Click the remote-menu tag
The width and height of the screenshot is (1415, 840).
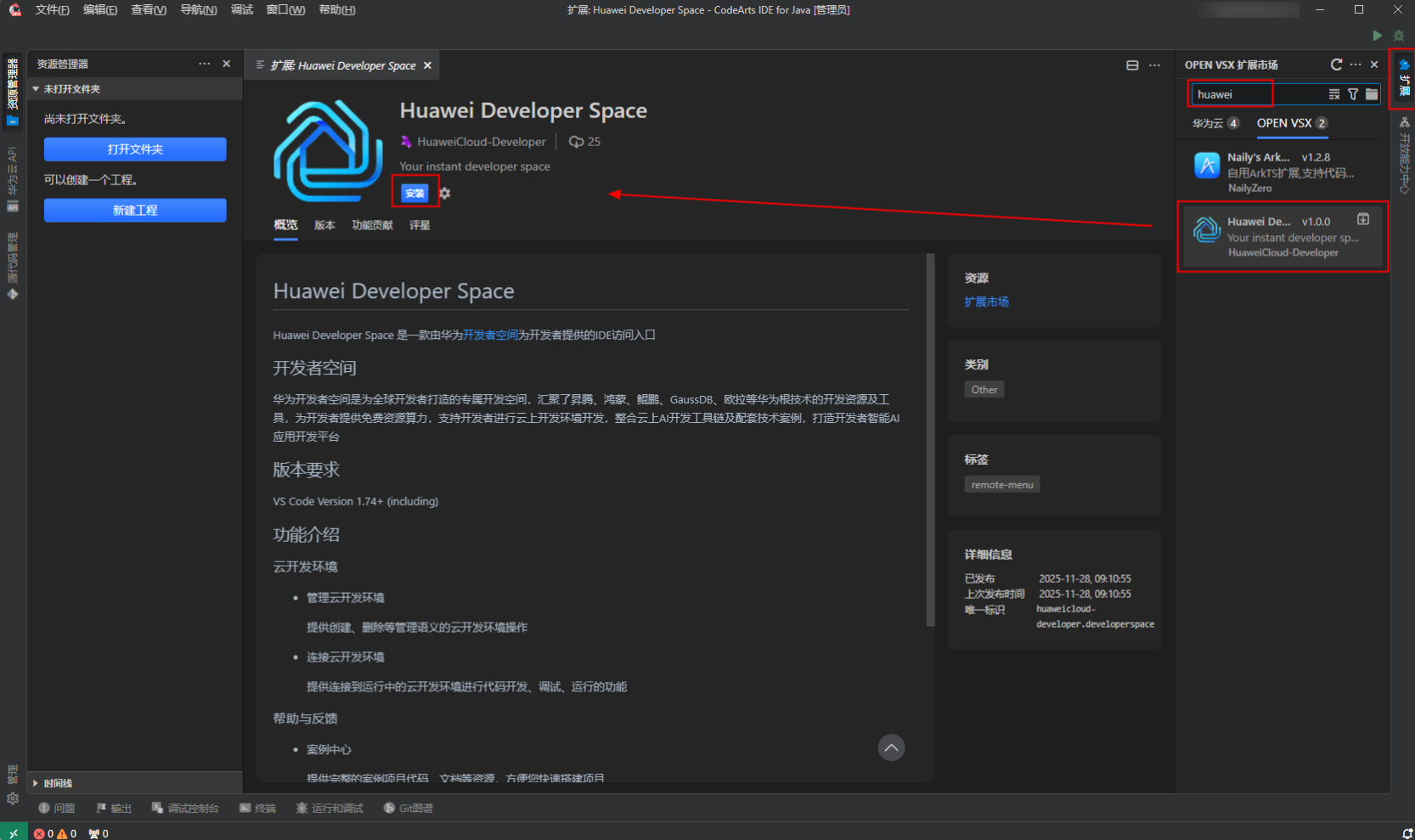click(x=1002, y=484)
